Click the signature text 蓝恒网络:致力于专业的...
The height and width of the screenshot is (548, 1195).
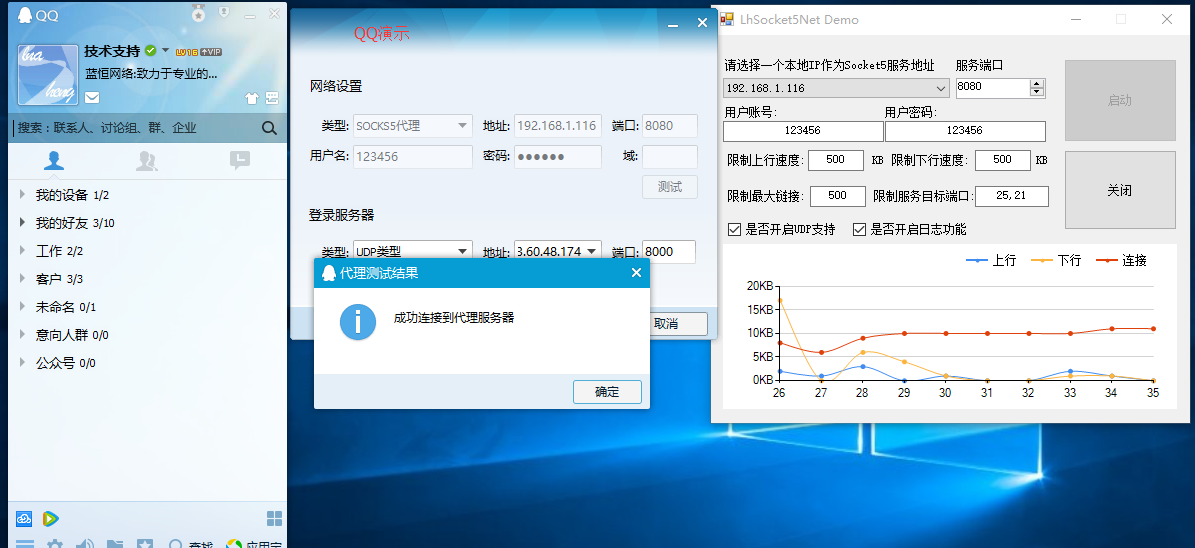point(152,74)
